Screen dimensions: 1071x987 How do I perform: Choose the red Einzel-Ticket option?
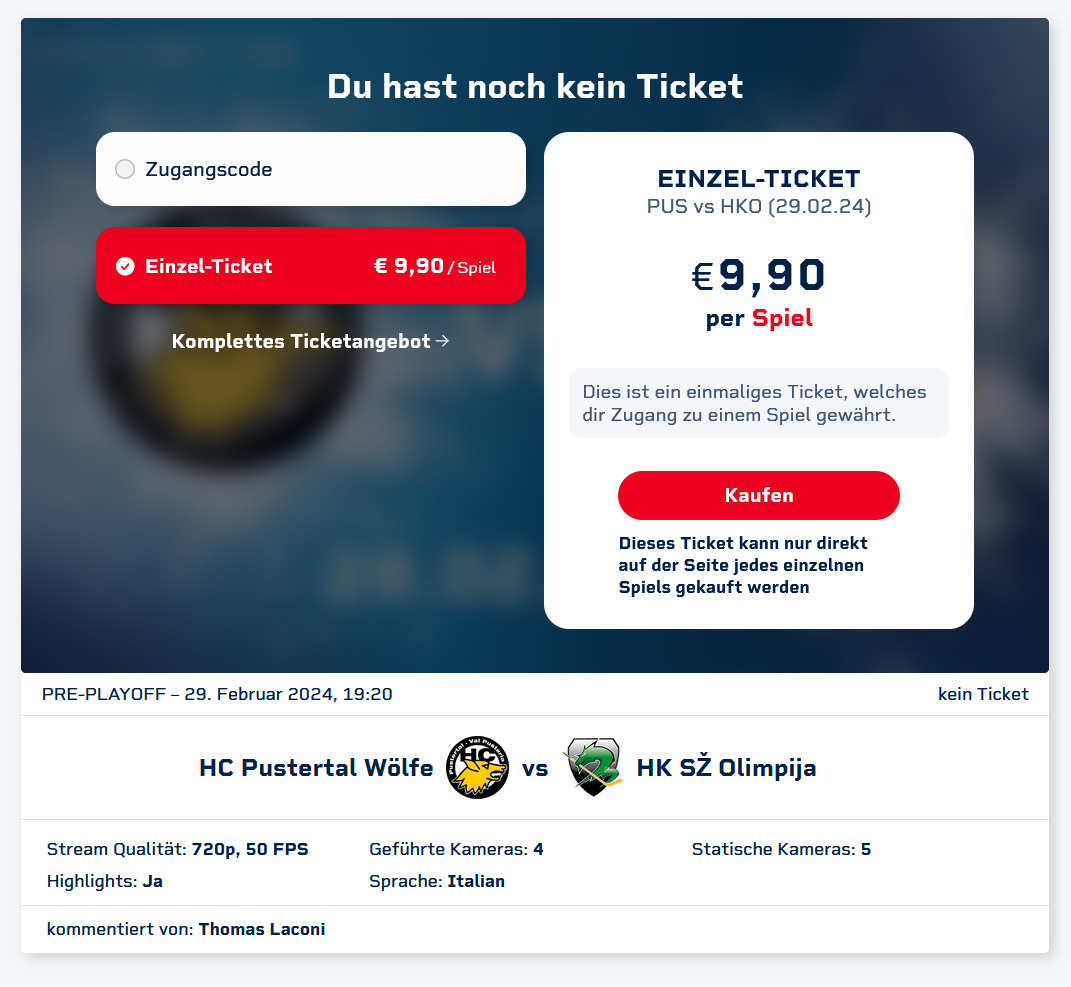coord(310,266)
